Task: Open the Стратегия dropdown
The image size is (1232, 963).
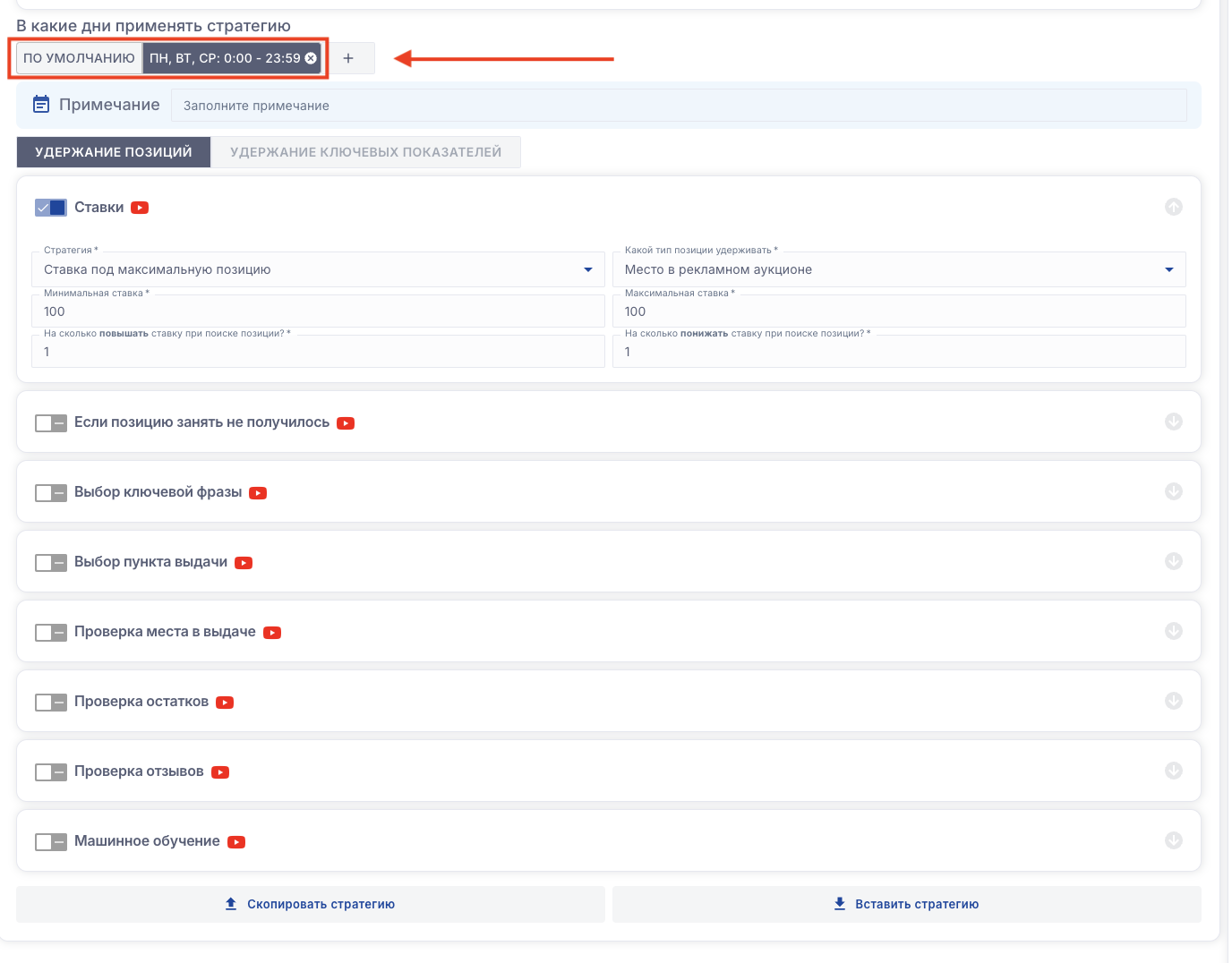Action: tap(318, 269)
